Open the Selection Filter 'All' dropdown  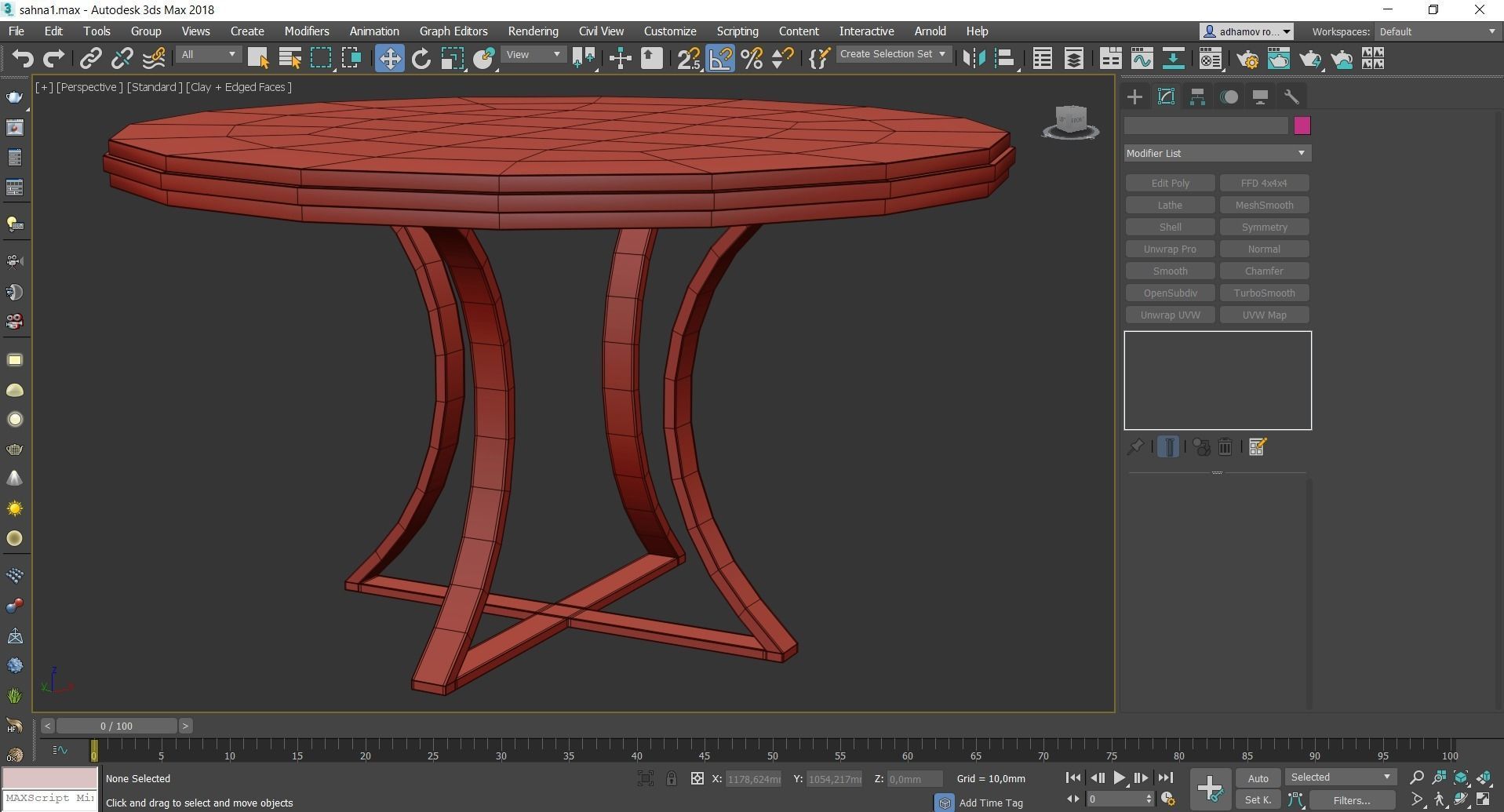pos(208,55)
